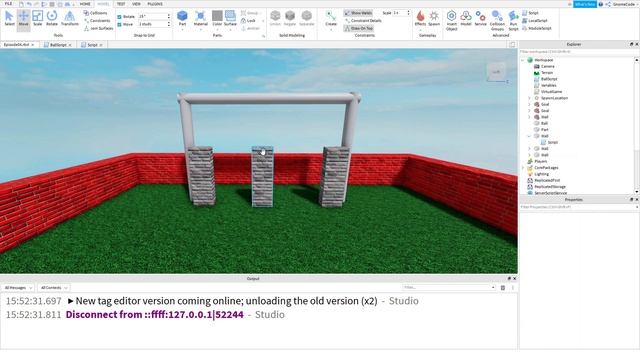Open the All Messages dropdown
The height and width of the screenshot is (360, 640).
coord(18,288)
